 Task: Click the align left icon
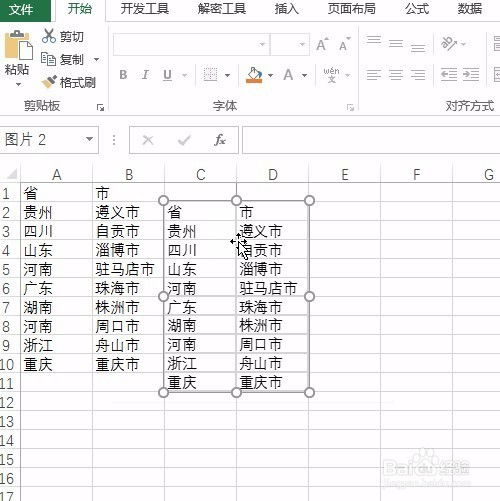pos(374,74)
